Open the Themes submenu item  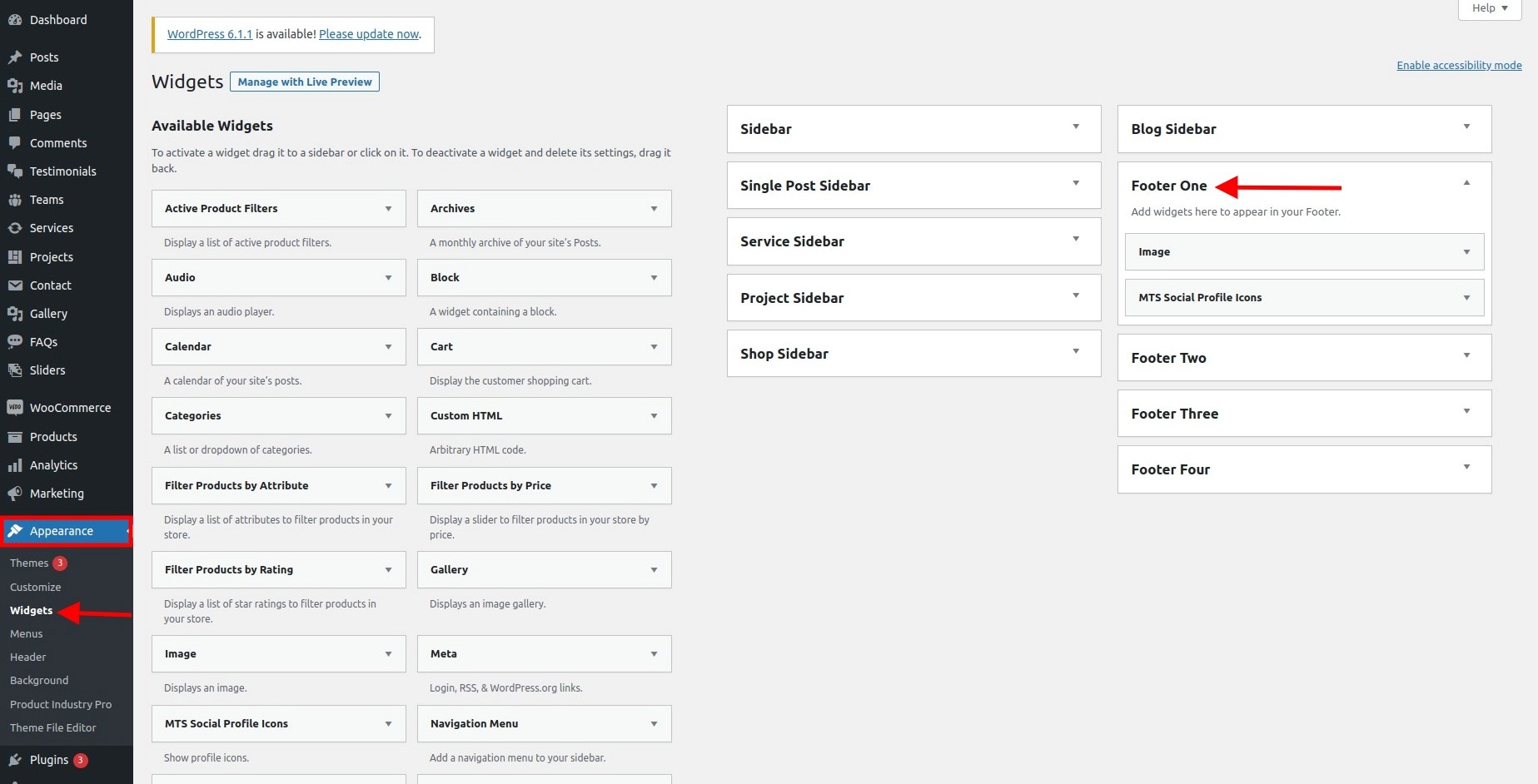[29, 563]
